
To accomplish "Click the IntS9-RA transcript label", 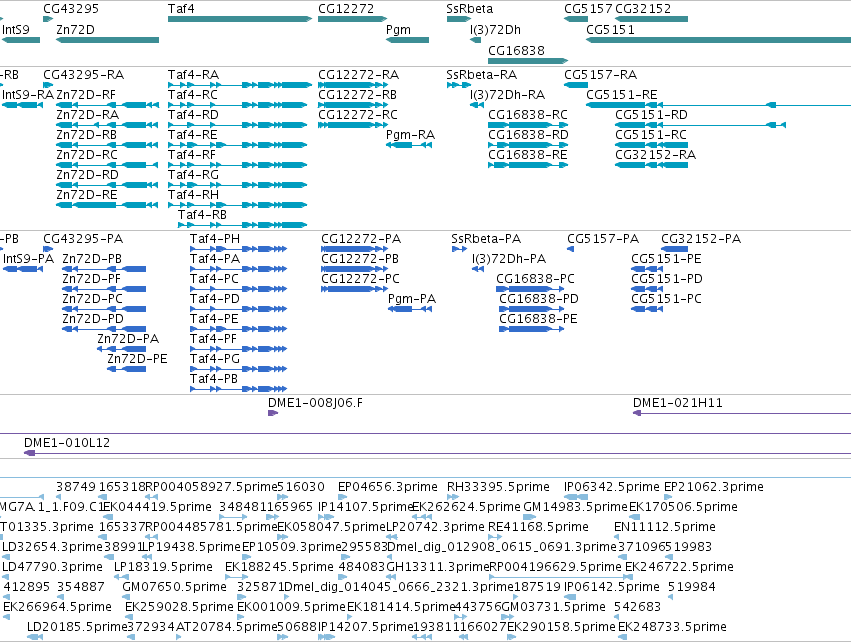I will 28,94.
